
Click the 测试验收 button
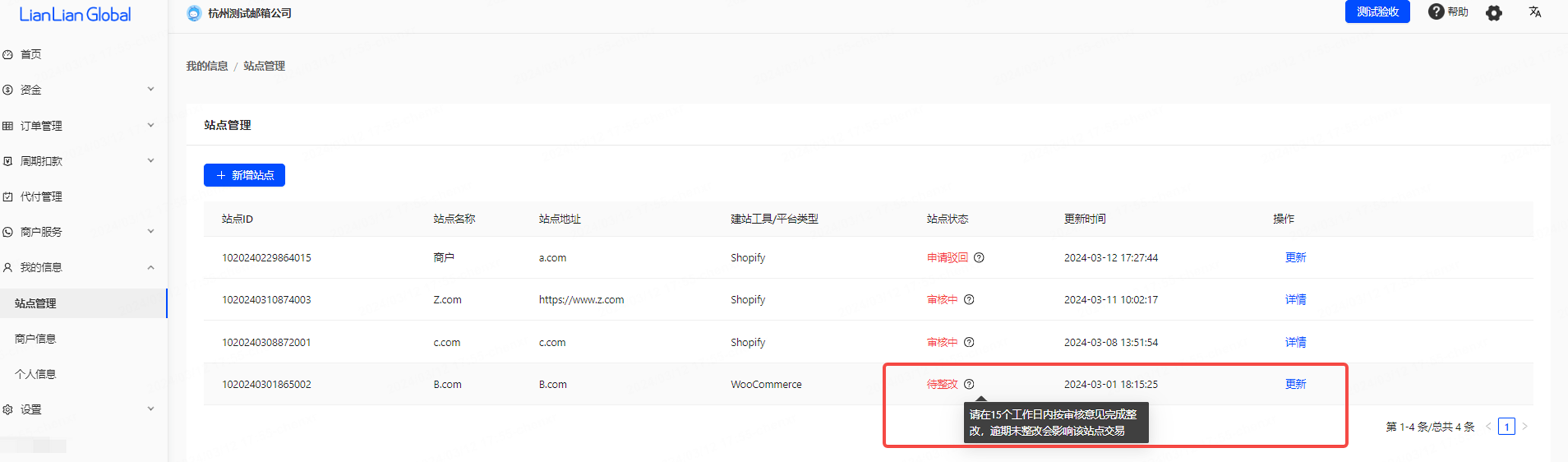[x=1377, y=12]
